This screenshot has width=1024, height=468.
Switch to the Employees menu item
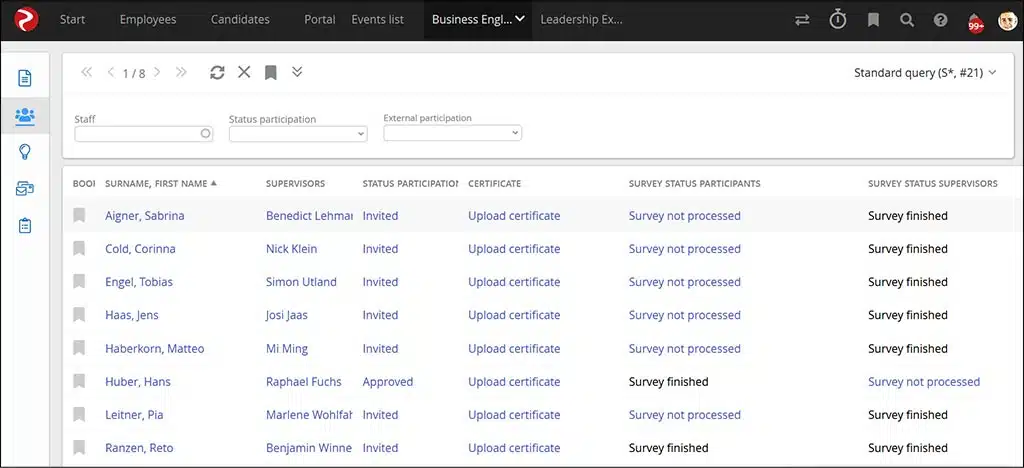point(147,20)
